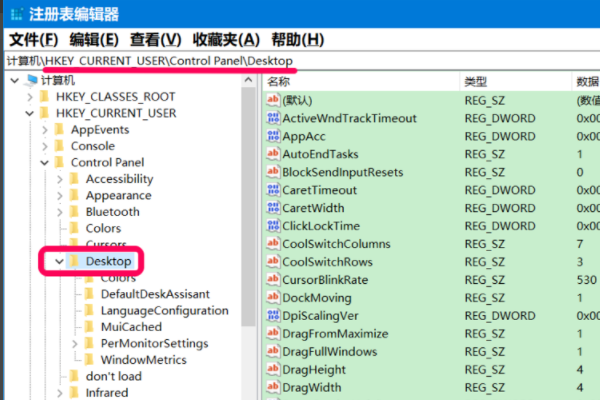Screen dimensions: 600x400
Task: Click the DragFromMaximize string icon
Action: pyautogui.click(x=273, y=334)
